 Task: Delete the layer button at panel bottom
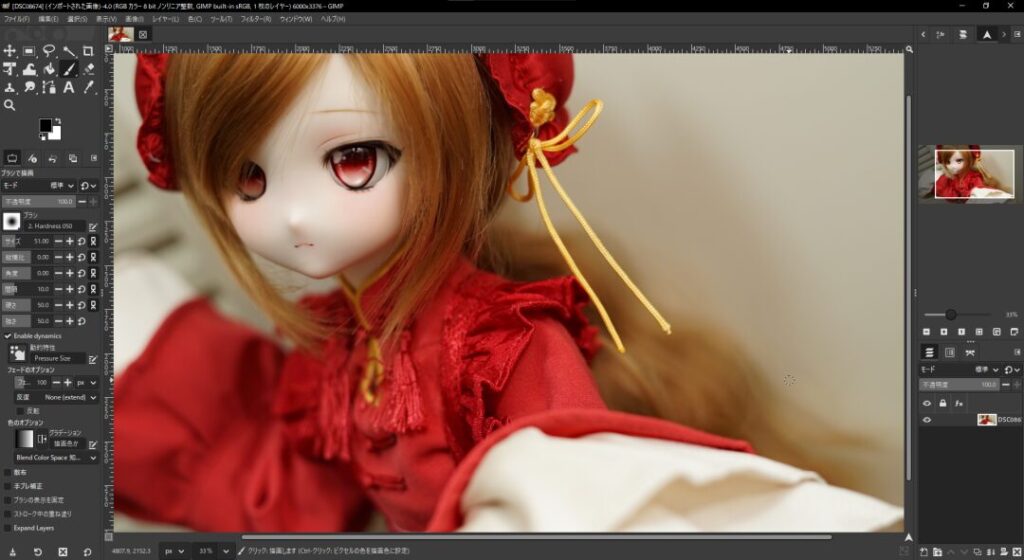pyautogui.click(x=1017, y=552)
